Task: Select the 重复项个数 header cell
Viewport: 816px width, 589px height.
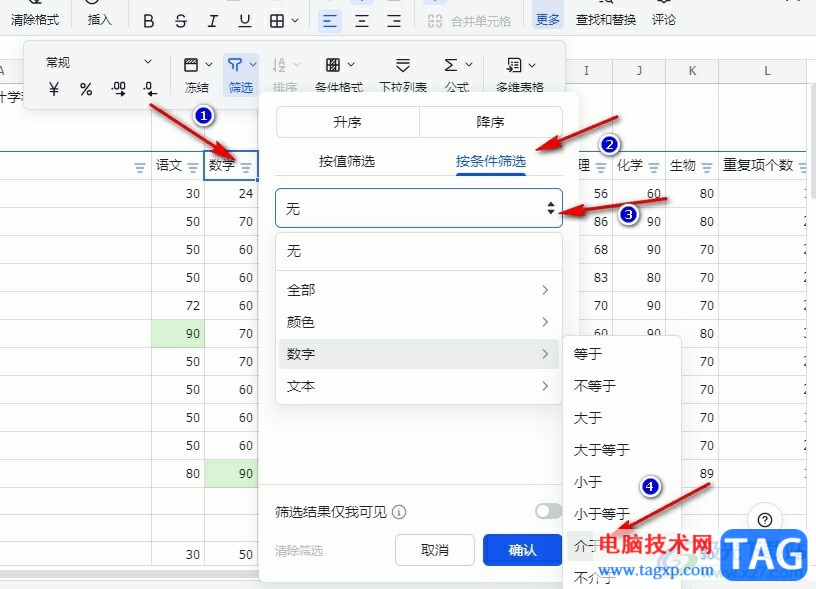Action: [762, 165]
